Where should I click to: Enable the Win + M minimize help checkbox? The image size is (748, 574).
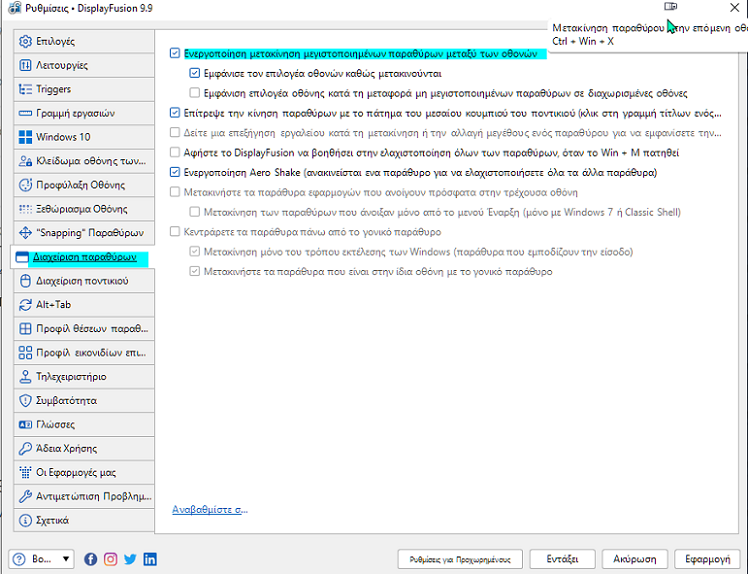(x=175, y=152)
